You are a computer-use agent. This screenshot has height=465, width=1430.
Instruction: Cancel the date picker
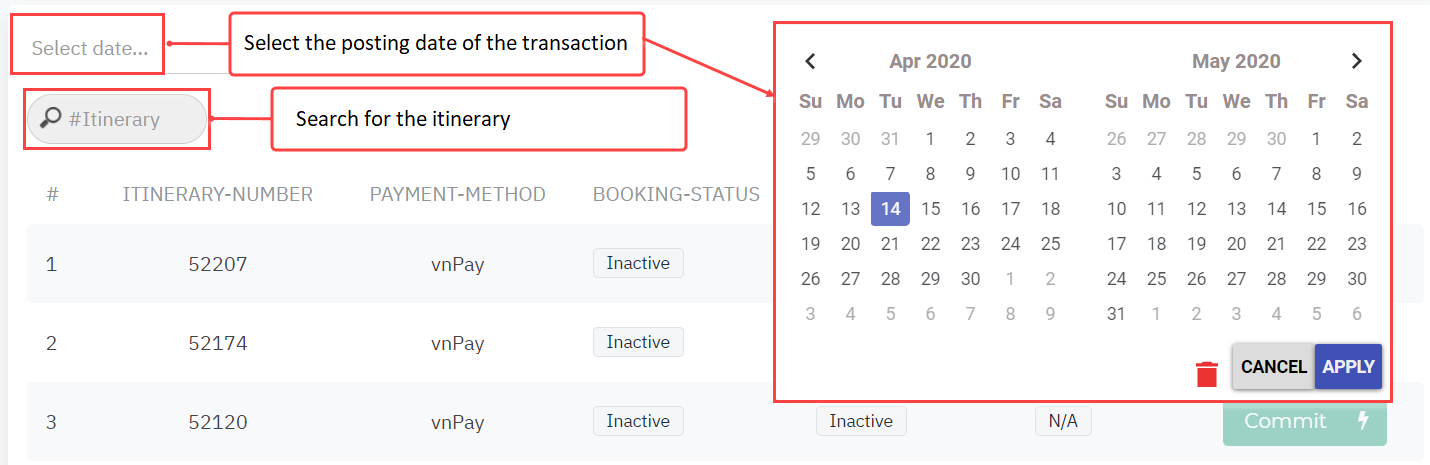1273,367
